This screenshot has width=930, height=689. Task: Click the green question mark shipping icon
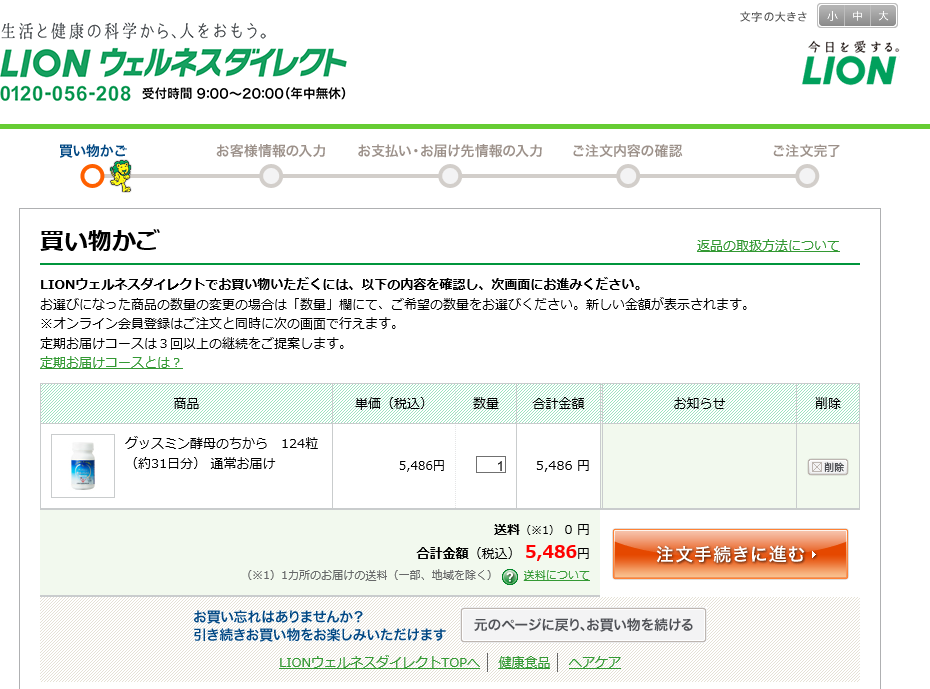[x=509, y=576]
